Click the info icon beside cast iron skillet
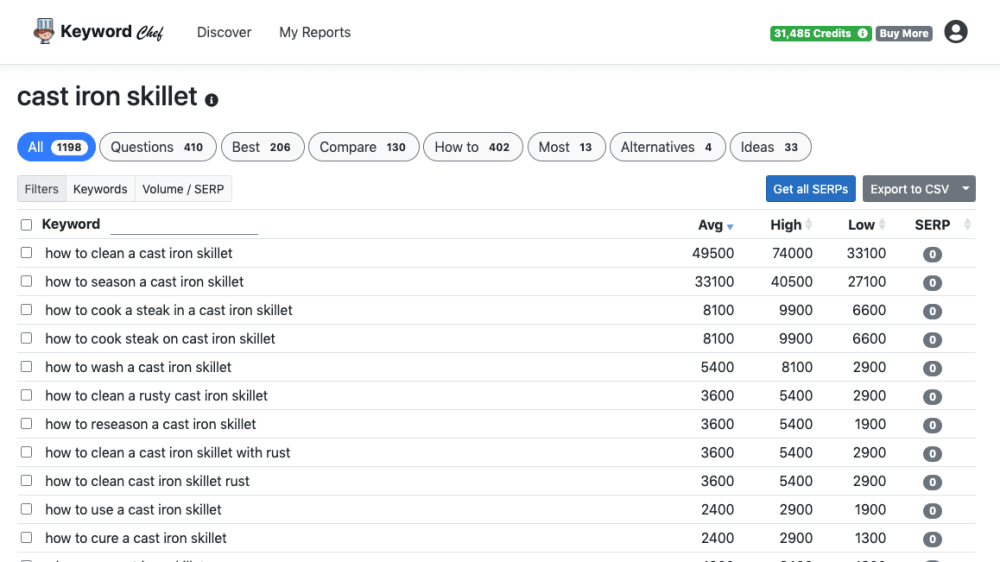The image size is (1000, 562). click(212, 100)
